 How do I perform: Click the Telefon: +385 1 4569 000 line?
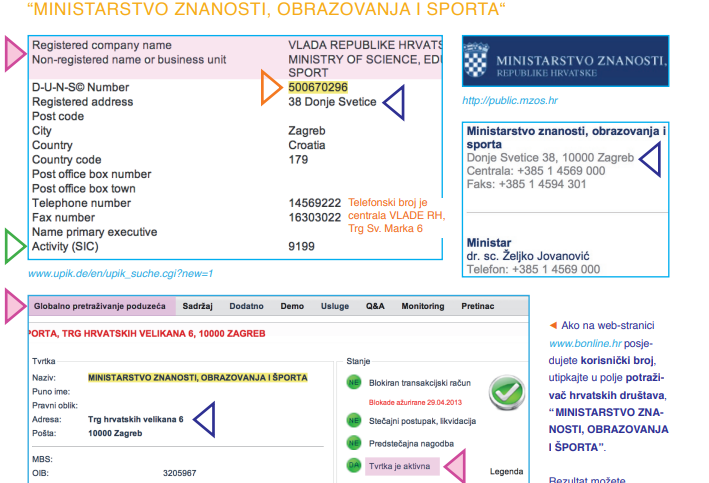point(534,270)
